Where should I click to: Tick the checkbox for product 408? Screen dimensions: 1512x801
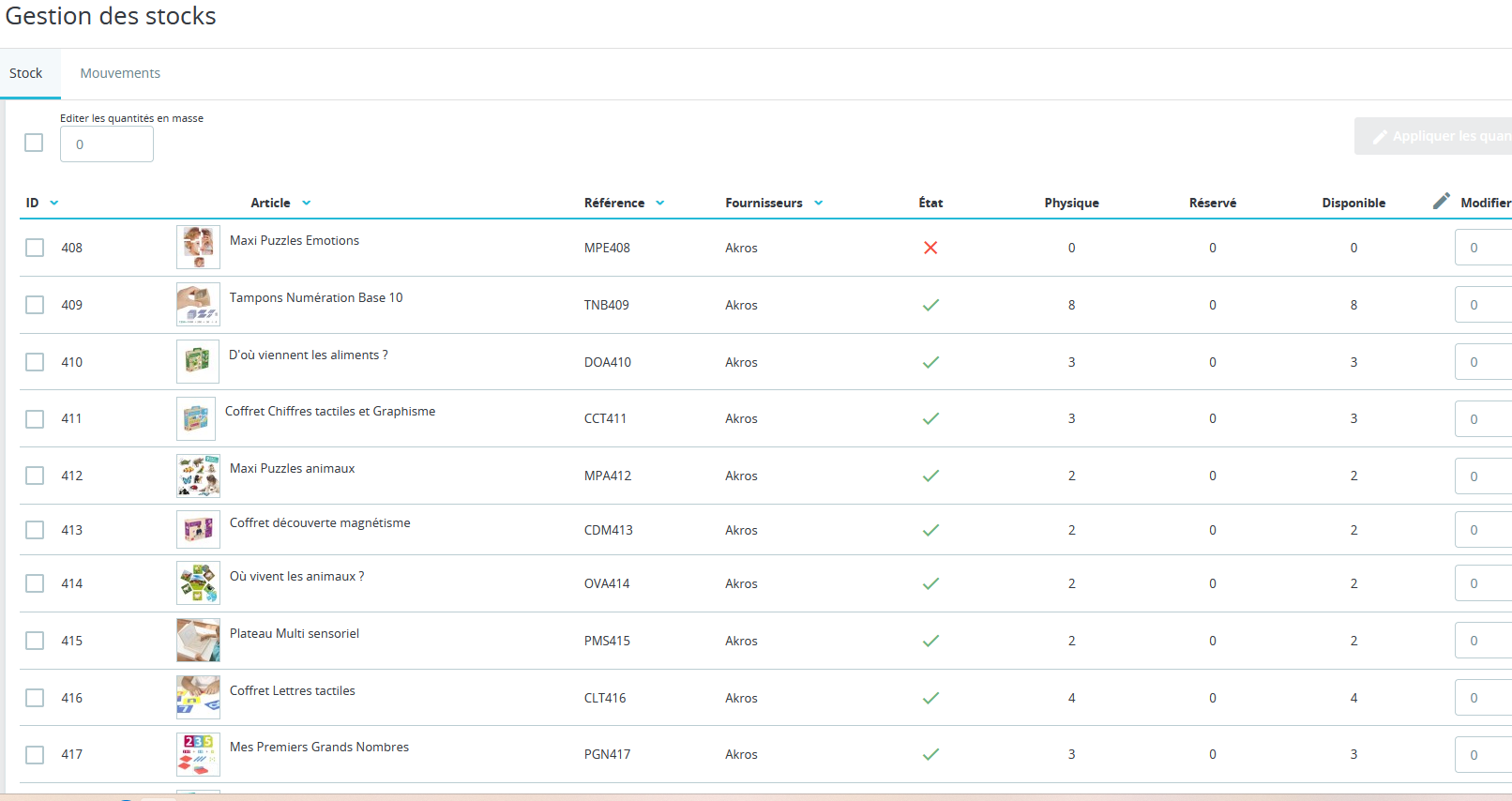[35, 248]
